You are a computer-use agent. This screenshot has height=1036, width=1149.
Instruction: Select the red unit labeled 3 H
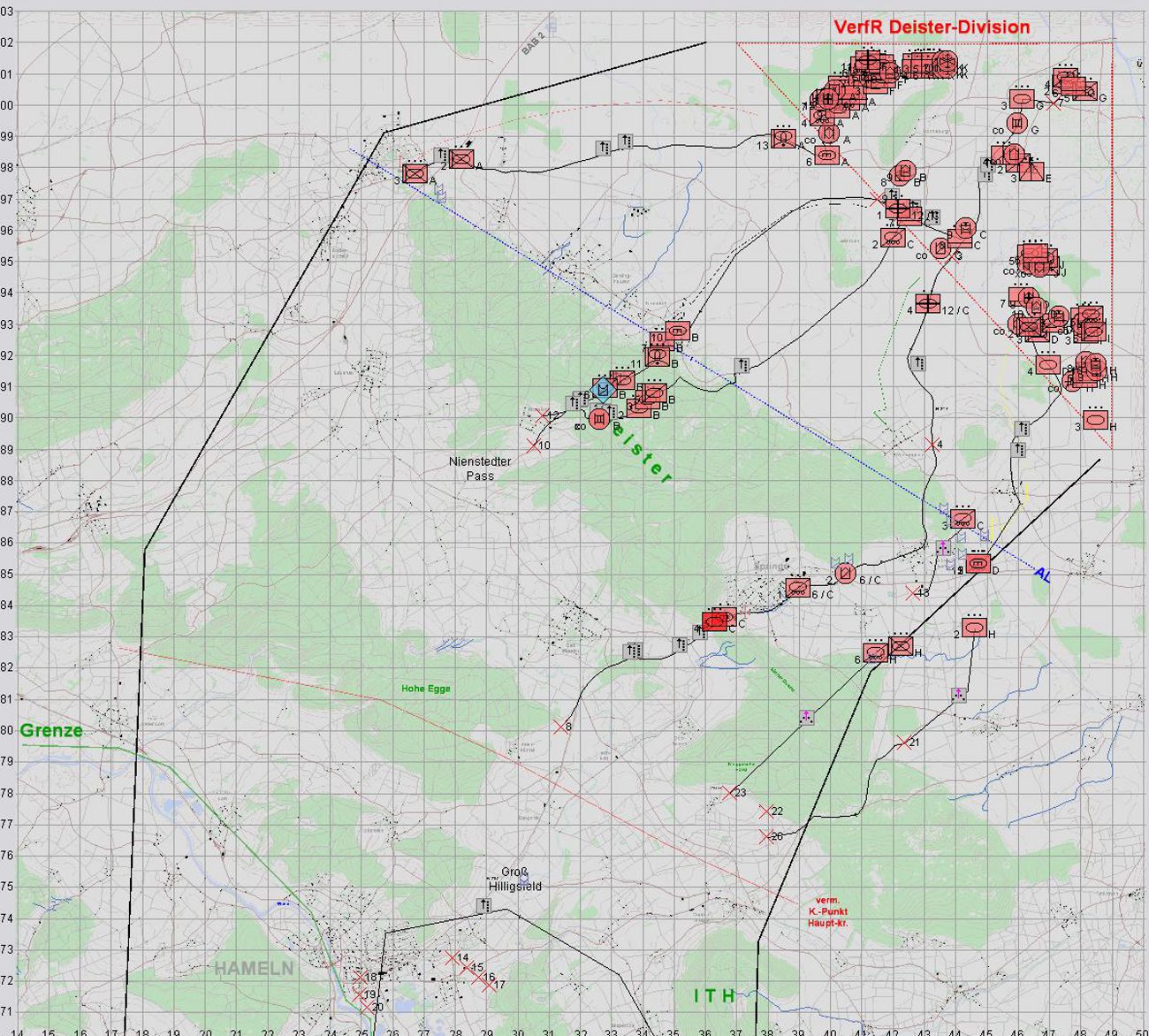pos(1096,419)
